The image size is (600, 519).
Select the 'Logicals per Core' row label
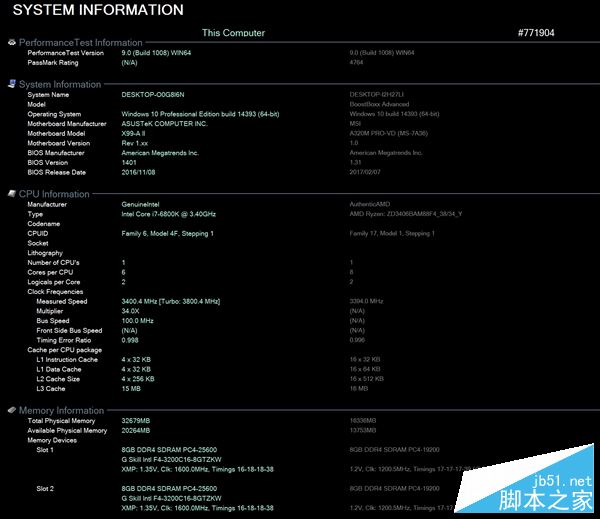pos(54,282)
